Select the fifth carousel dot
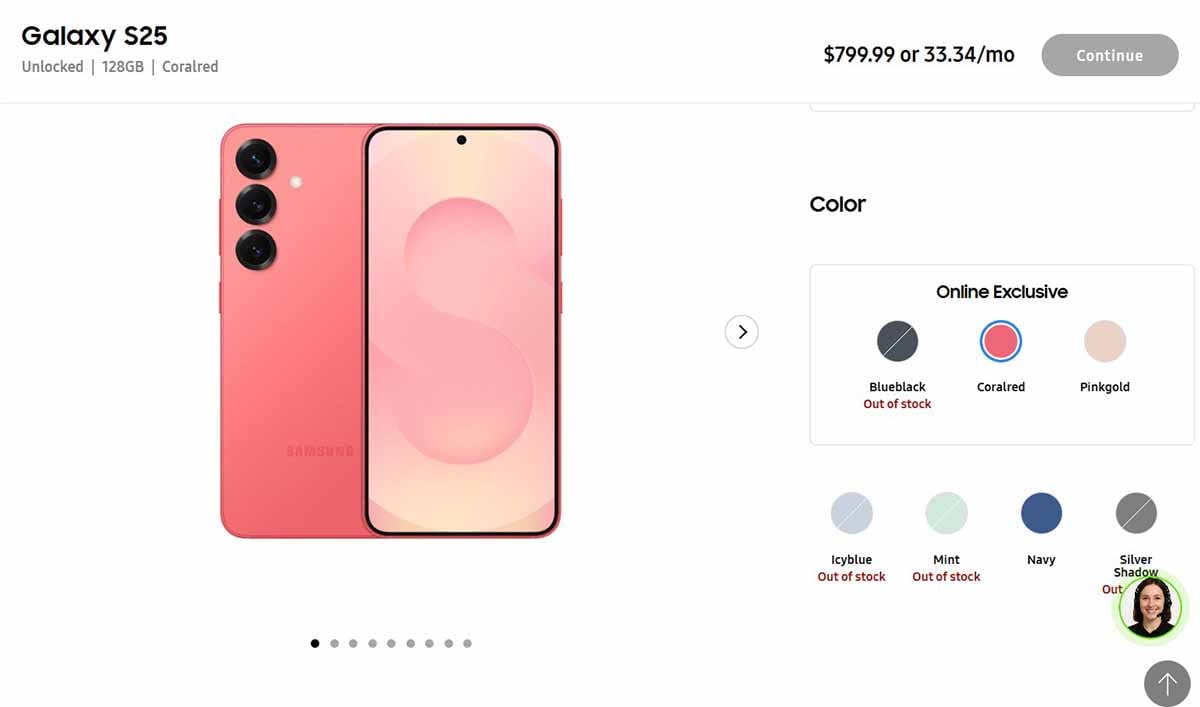 [391, 643]
